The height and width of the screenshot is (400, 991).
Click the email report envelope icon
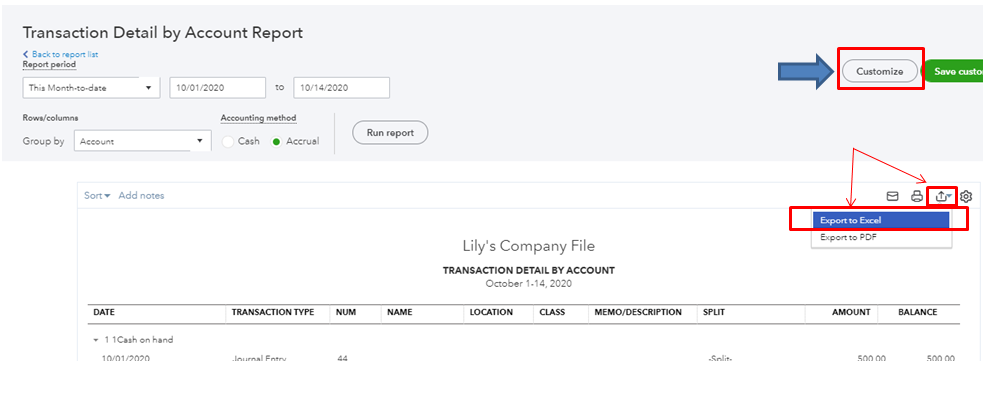tap(893, 196)
